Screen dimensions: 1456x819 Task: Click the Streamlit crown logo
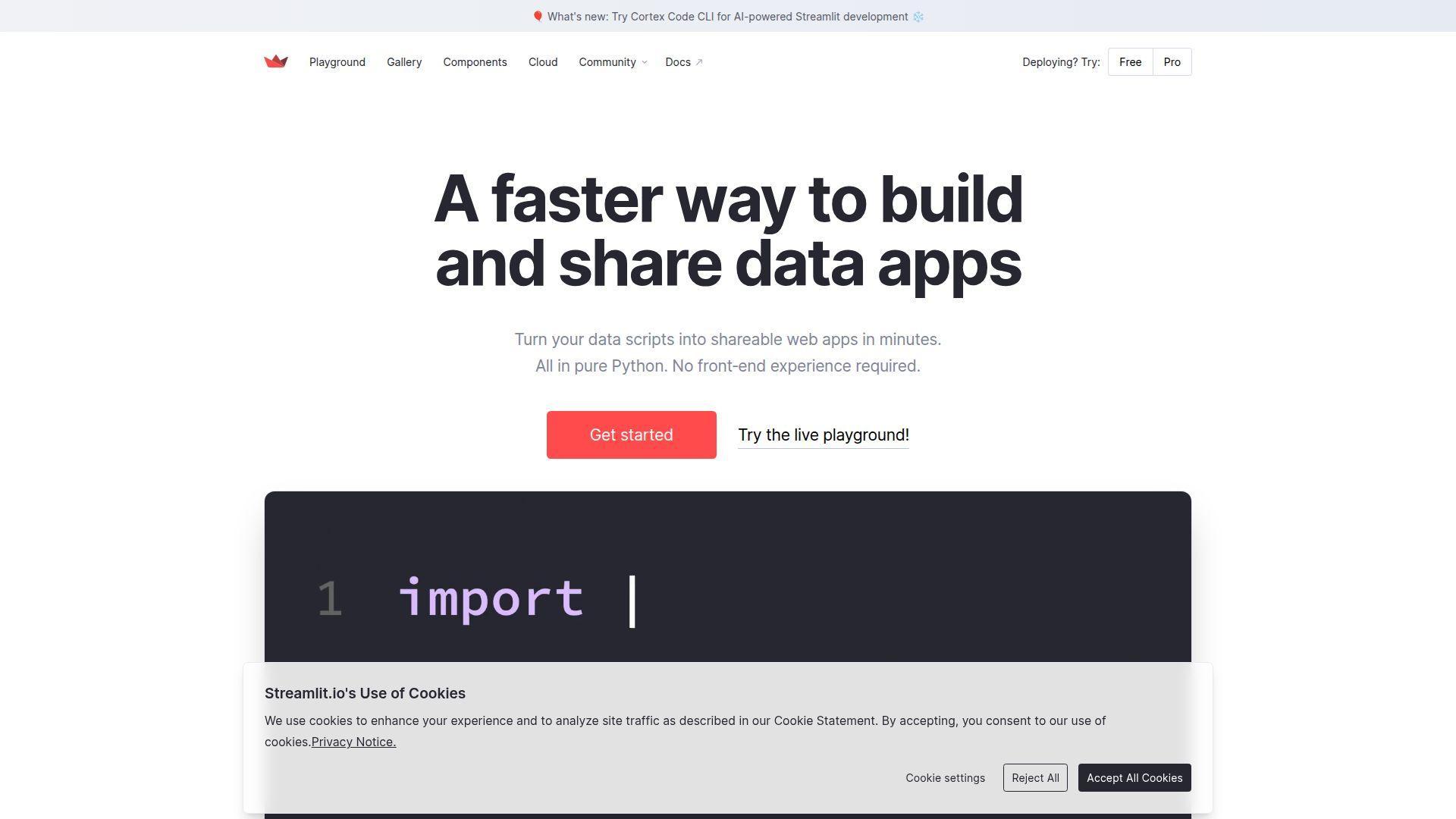276,61
